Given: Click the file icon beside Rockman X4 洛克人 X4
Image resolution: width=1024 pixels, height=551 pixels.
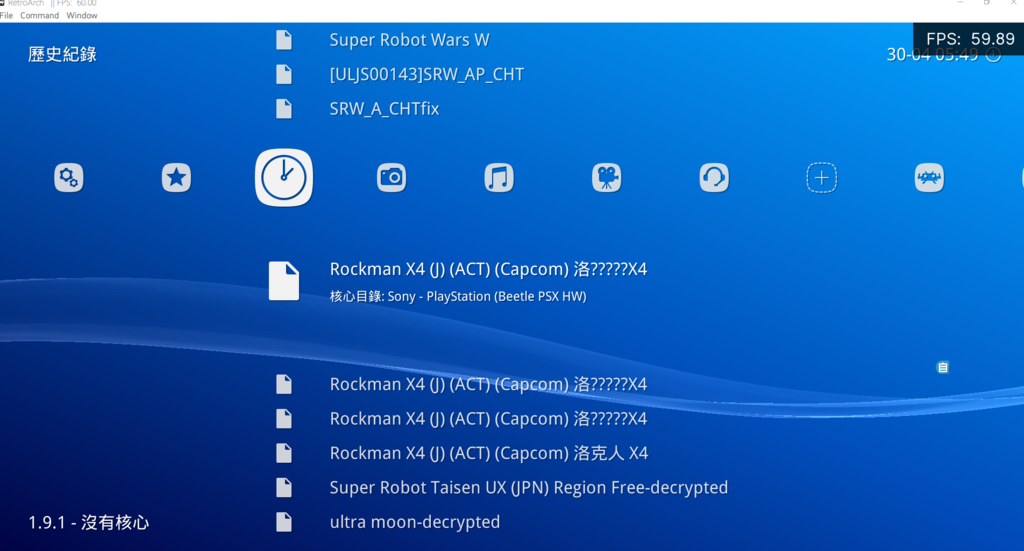Looking at the screenshot, I should coord(284,453).
